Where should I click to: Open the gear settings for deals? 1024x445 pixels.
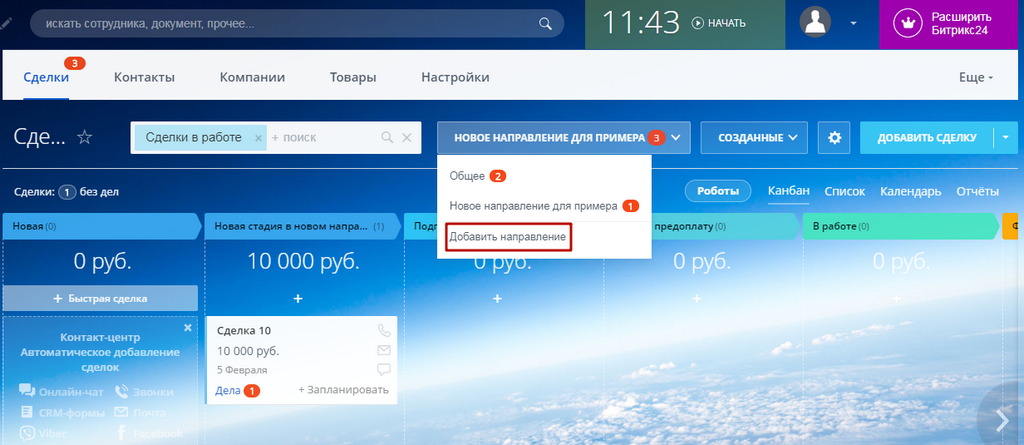pyautogui.click(x=834, y=138)
